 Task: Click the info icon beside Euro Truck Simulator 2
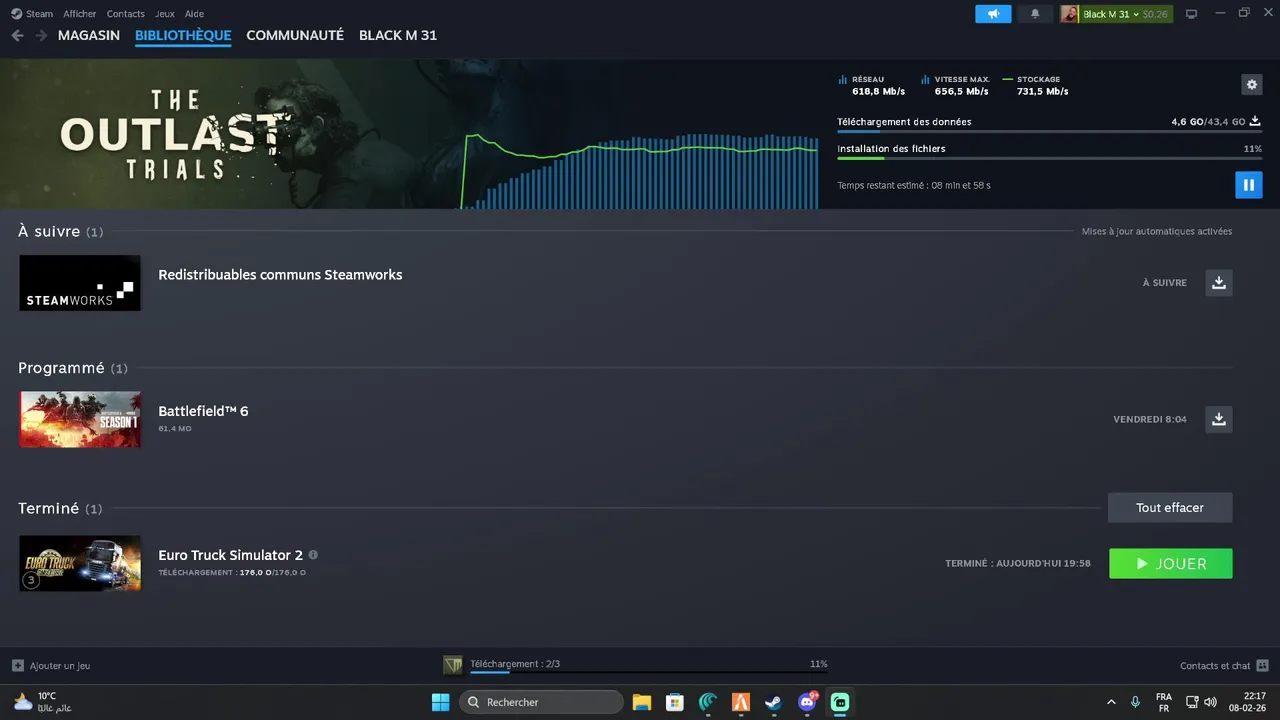(x=313, y=555)
